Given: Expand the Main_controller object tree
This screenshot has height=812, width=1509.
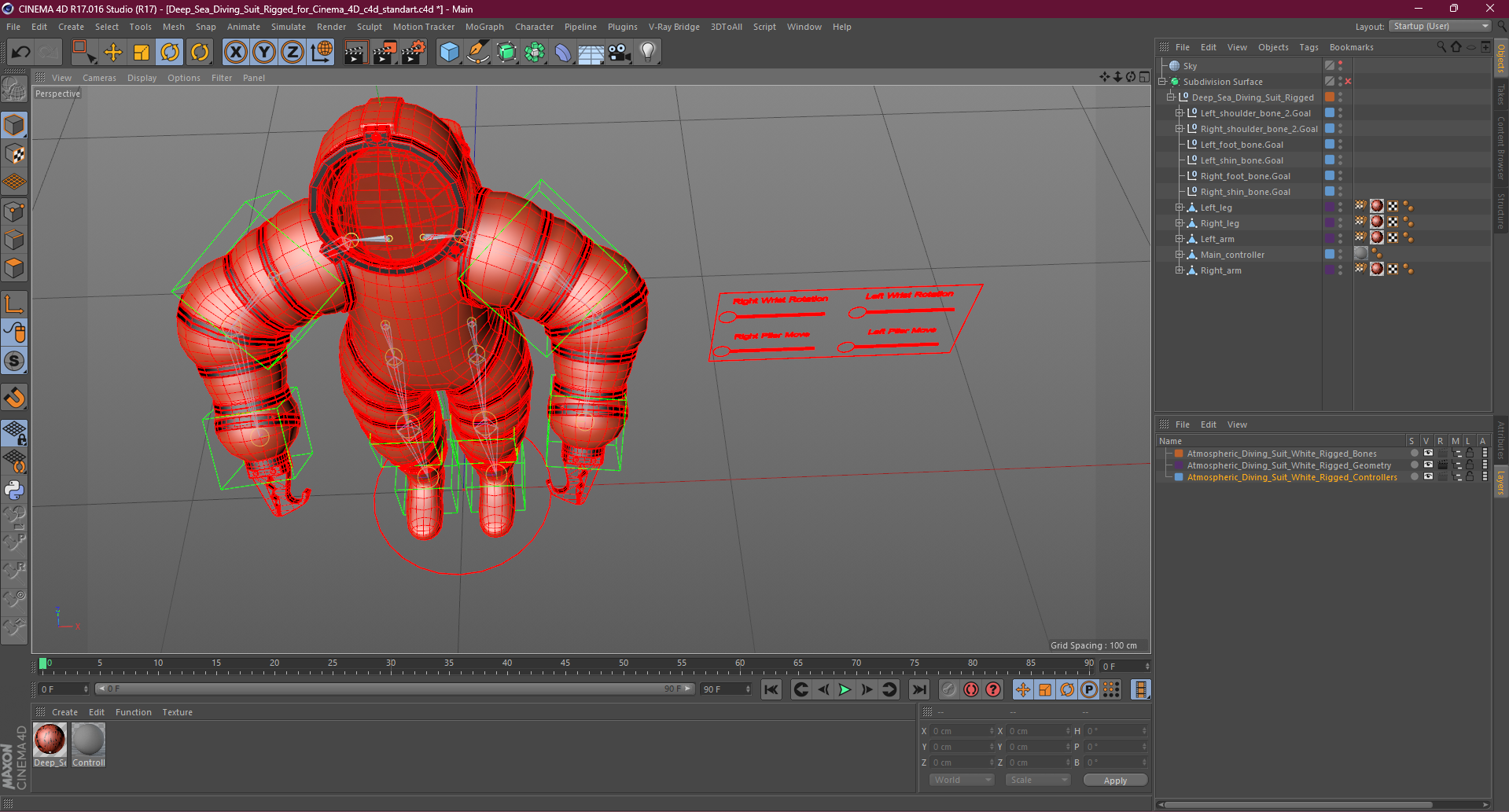Looking at the screenshot, I should pyautogui.click(x=1179, y=255).
